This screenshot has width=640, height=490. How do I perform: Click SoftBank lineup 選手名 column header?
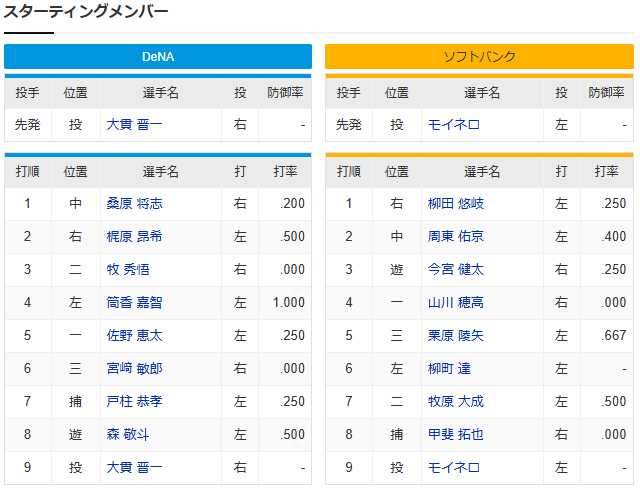click(482, 172)
